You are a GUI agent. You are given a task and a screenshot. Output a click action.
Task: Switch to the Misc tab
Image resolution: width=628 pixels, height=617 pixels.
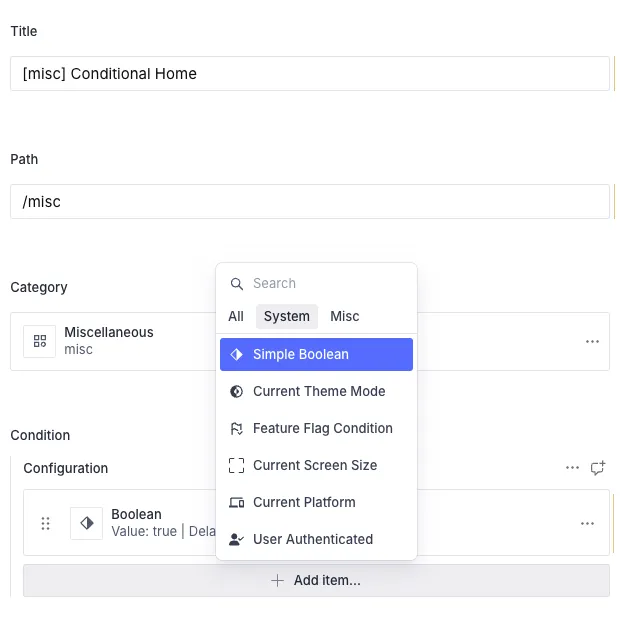345,316
